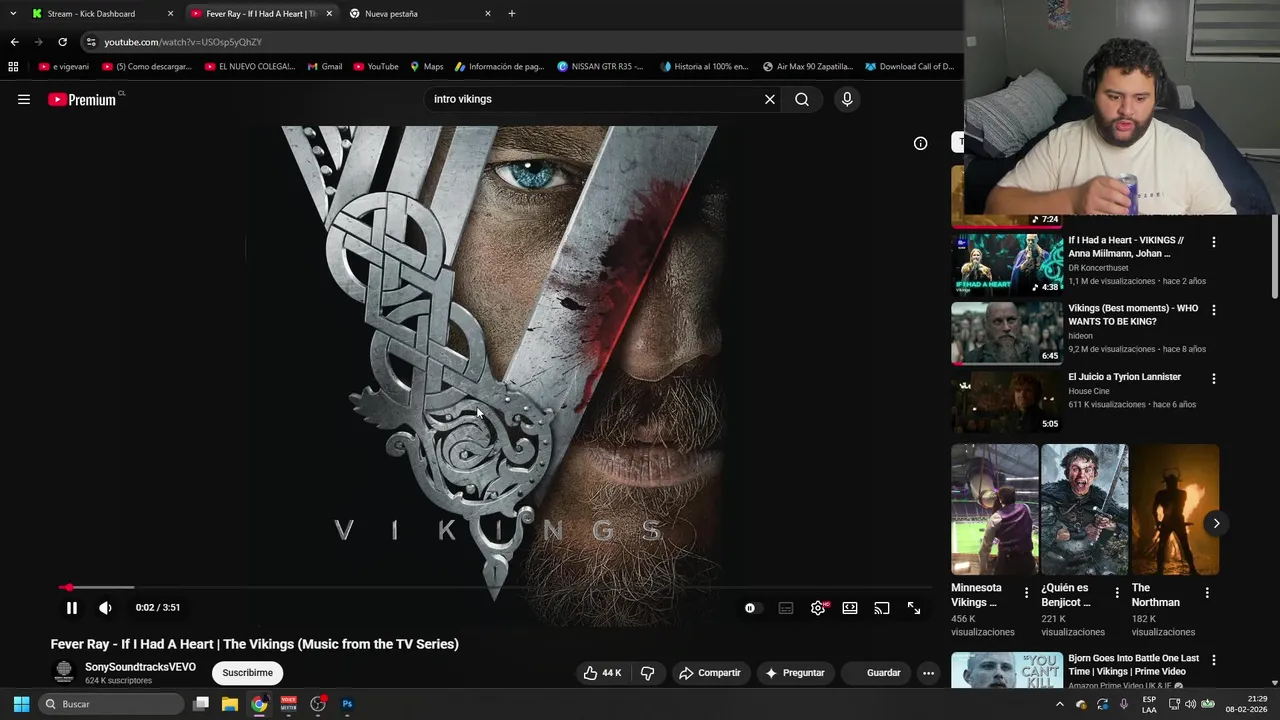Open the player settings gear
1280x720 pixels.
coord(818,608)
